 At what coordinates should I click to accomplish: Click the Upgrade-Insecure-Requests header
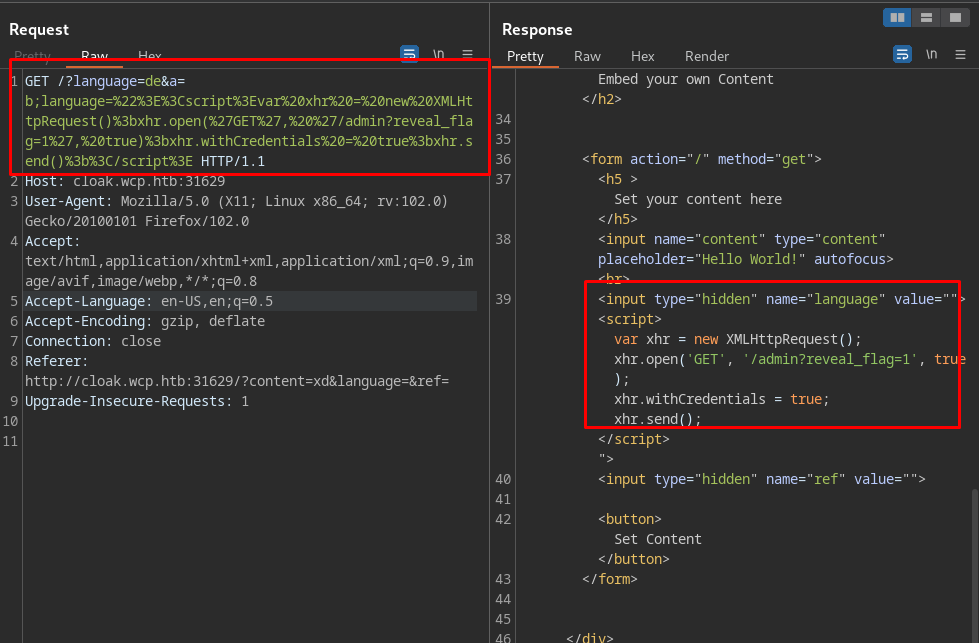[x=137, y=401]
